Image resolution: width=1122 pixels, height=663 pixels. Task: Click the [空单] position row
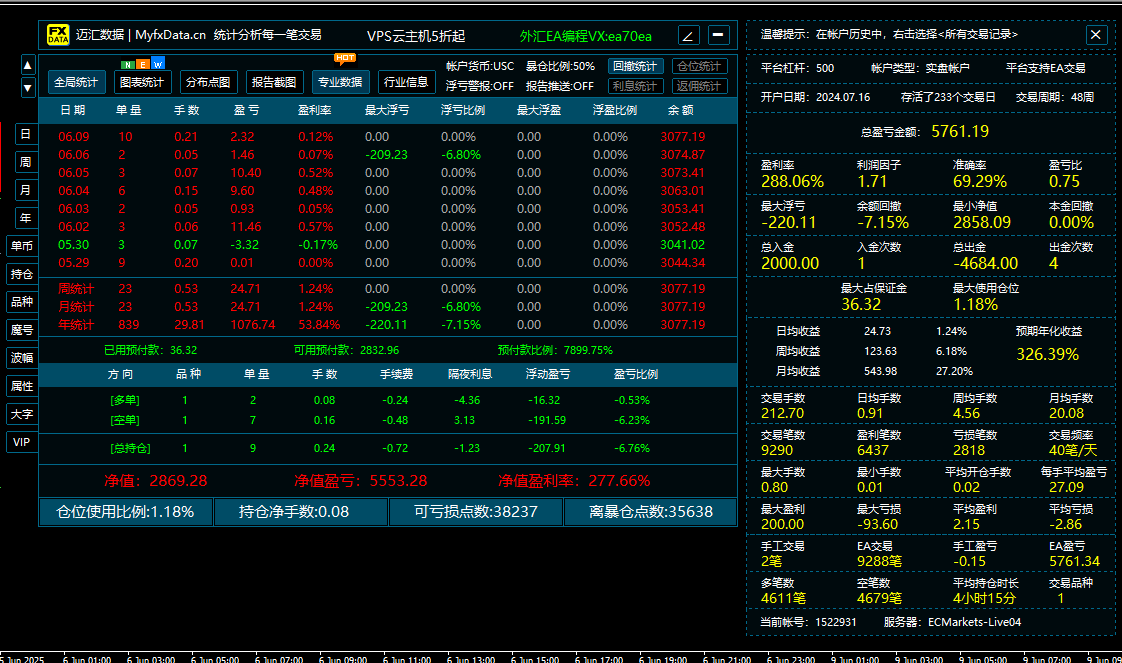[x=388, y=421]
